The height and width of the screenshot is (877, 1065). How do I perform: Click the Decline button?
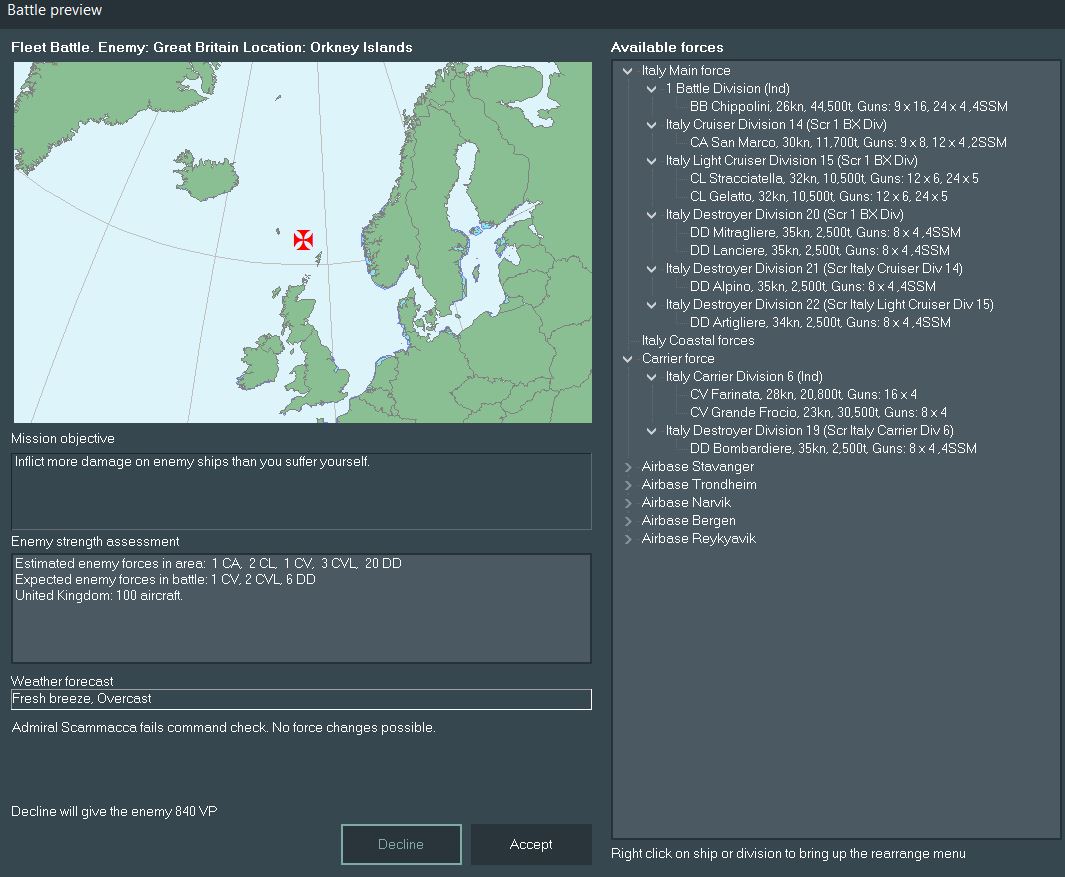(x=401, y=844)
